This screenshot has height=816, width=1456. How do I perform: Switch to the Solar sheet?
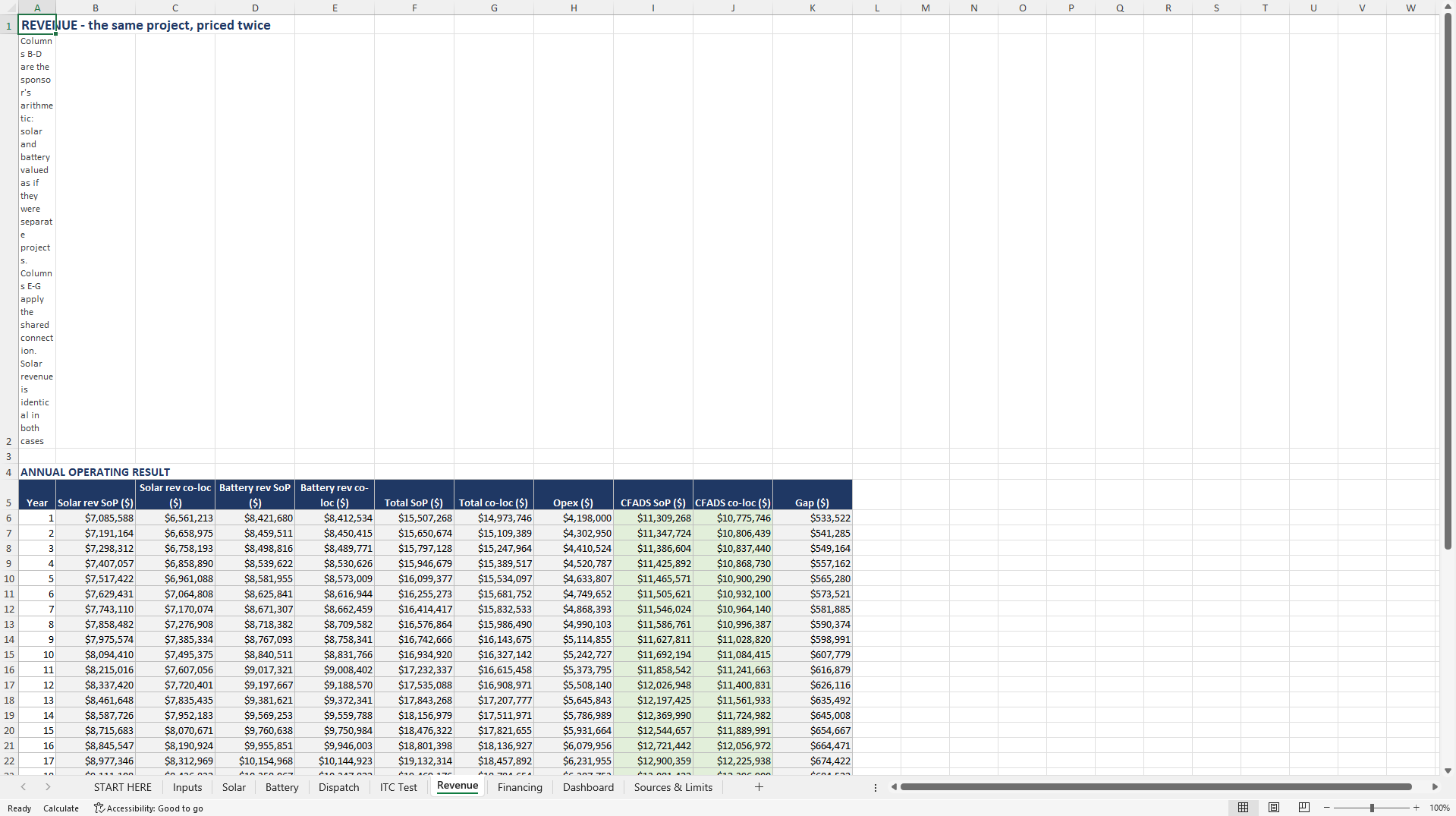point(234,787)
